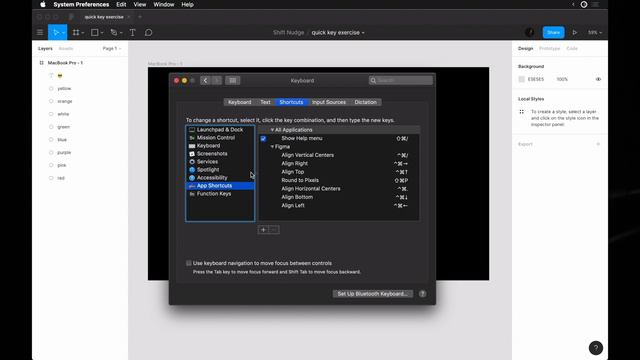Click the Present play icon
This screenshot has height=360, width=640.
[575, 32]
